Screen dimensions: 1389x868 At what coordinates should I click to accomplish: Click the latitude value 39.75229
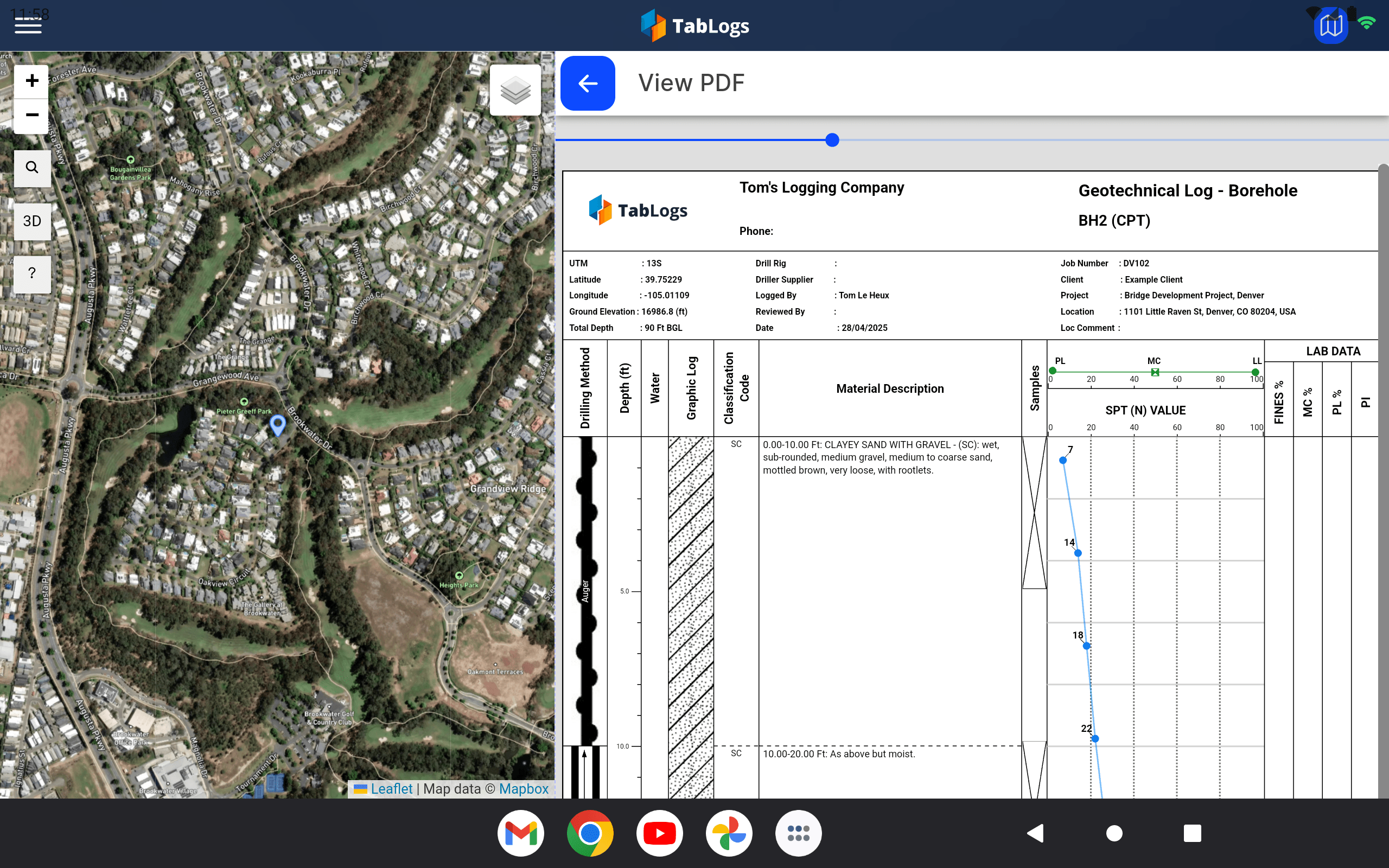tap(663, 279)
